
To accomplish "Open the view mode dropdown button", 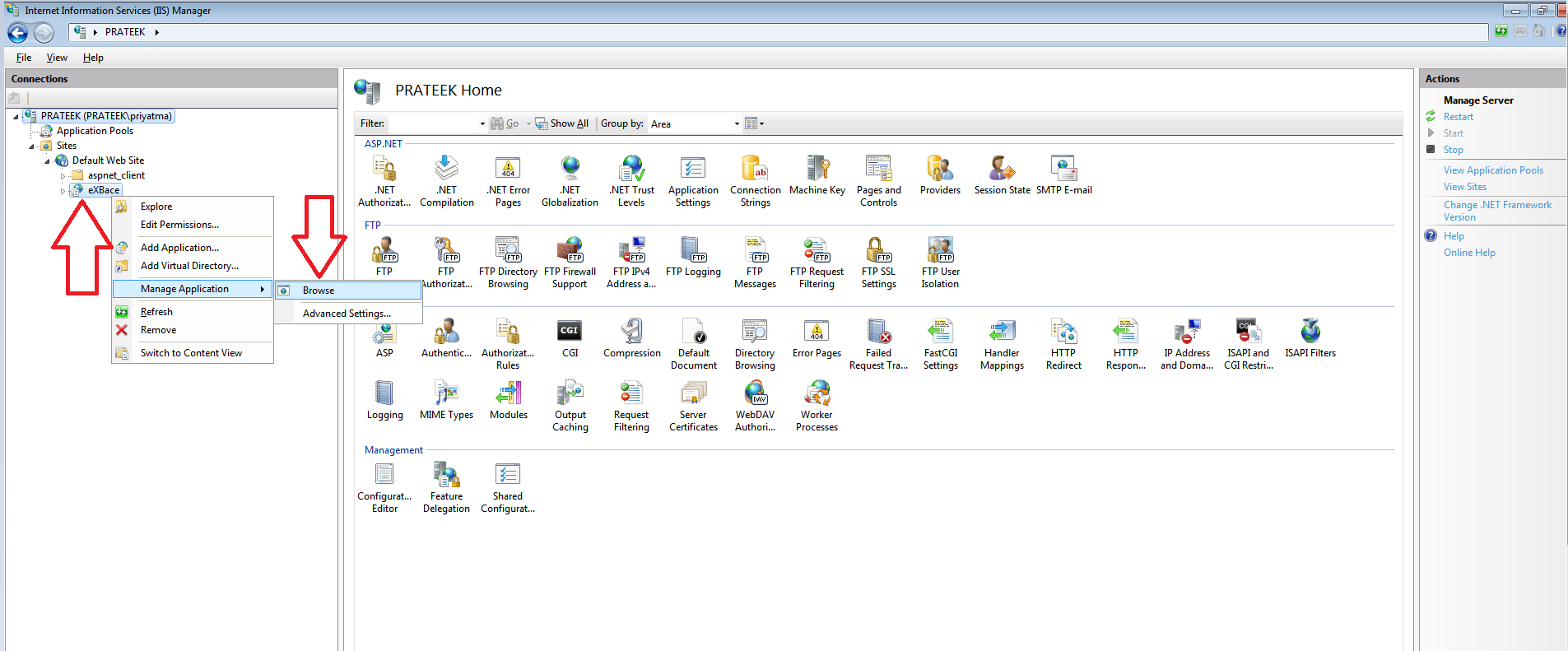I will click(x=755, y=123).
